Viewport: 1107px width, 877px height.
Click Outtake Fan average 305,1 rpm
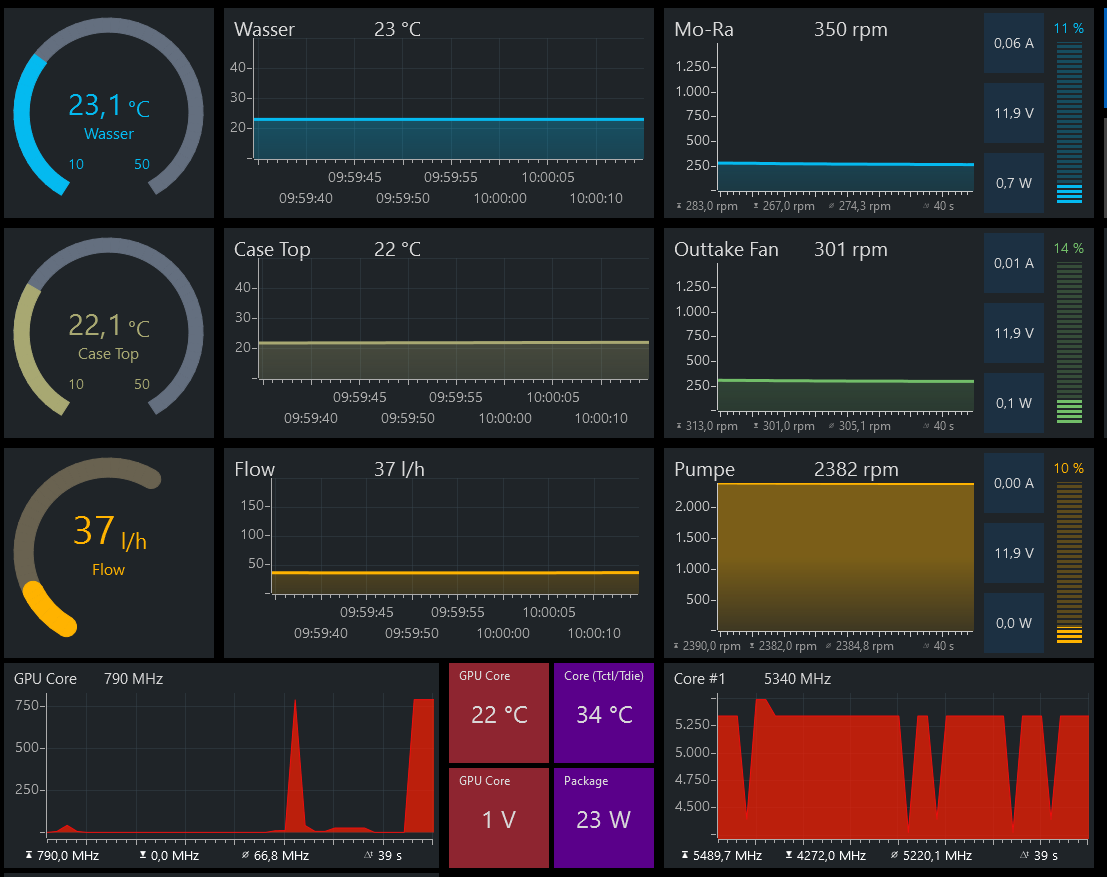pos(859,426)
